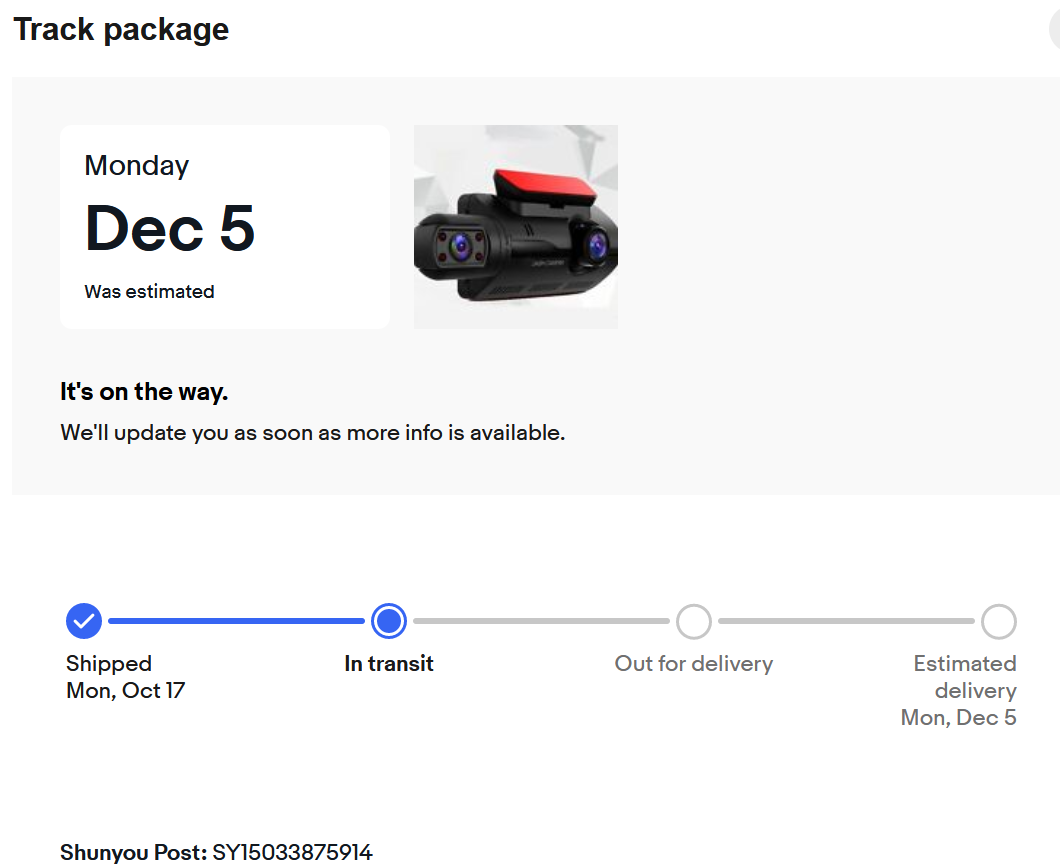1060x864 pixels.
Task: Click the Out for delivery step circle
Action: tap(694, 621)
